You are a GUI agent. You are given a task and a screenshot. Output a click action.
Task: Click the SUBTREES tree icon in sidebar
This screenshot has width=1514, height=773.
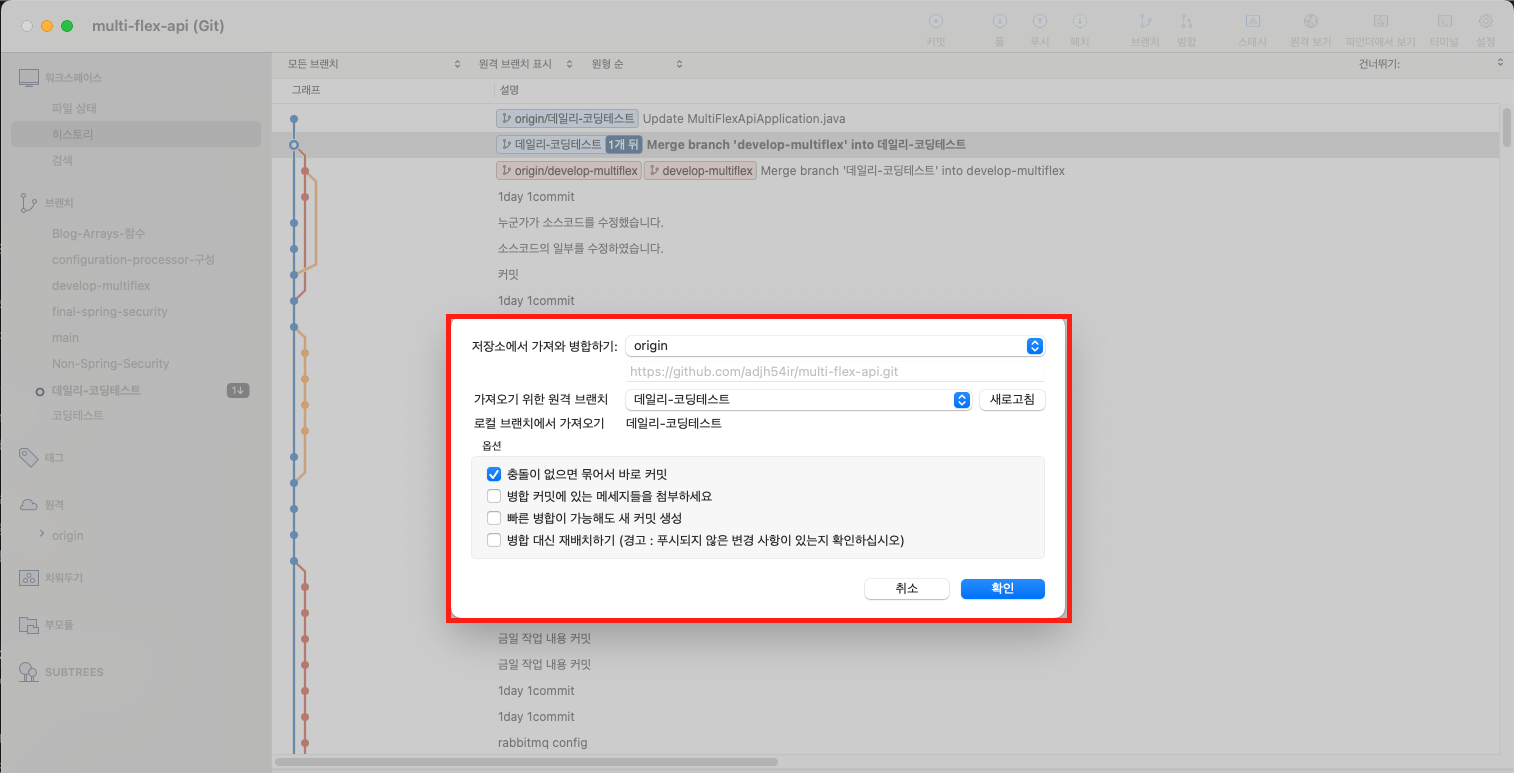pyautogui.click(x=29, y=671)
